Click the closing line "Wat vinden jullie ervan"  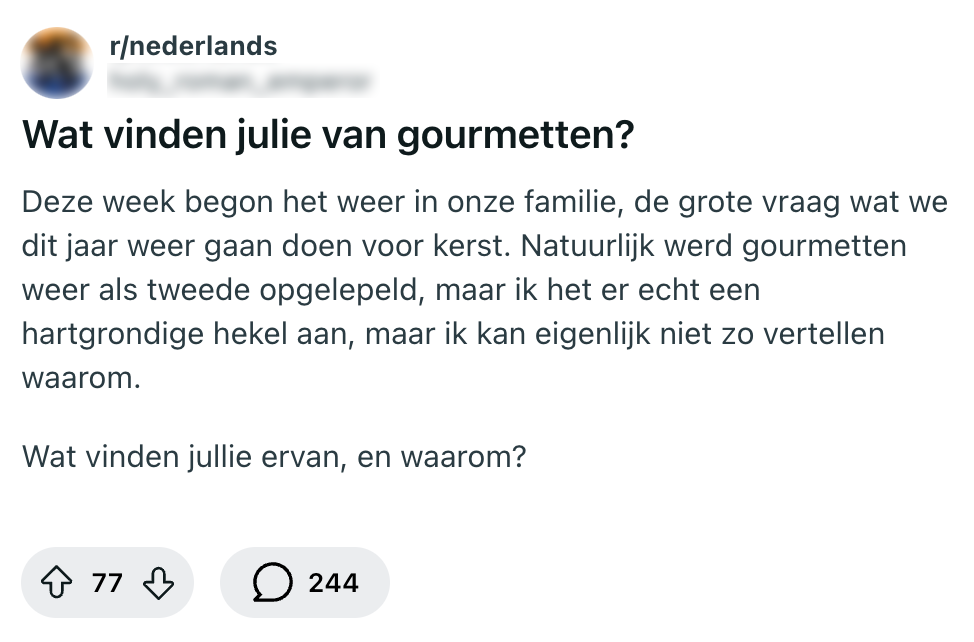pos(274,457)
